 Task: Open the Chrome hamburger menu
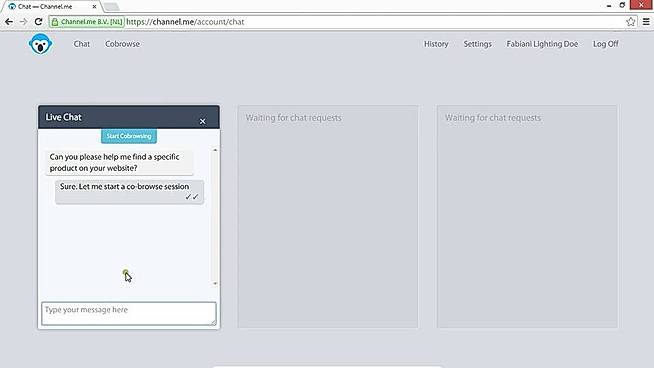(646, 22)
